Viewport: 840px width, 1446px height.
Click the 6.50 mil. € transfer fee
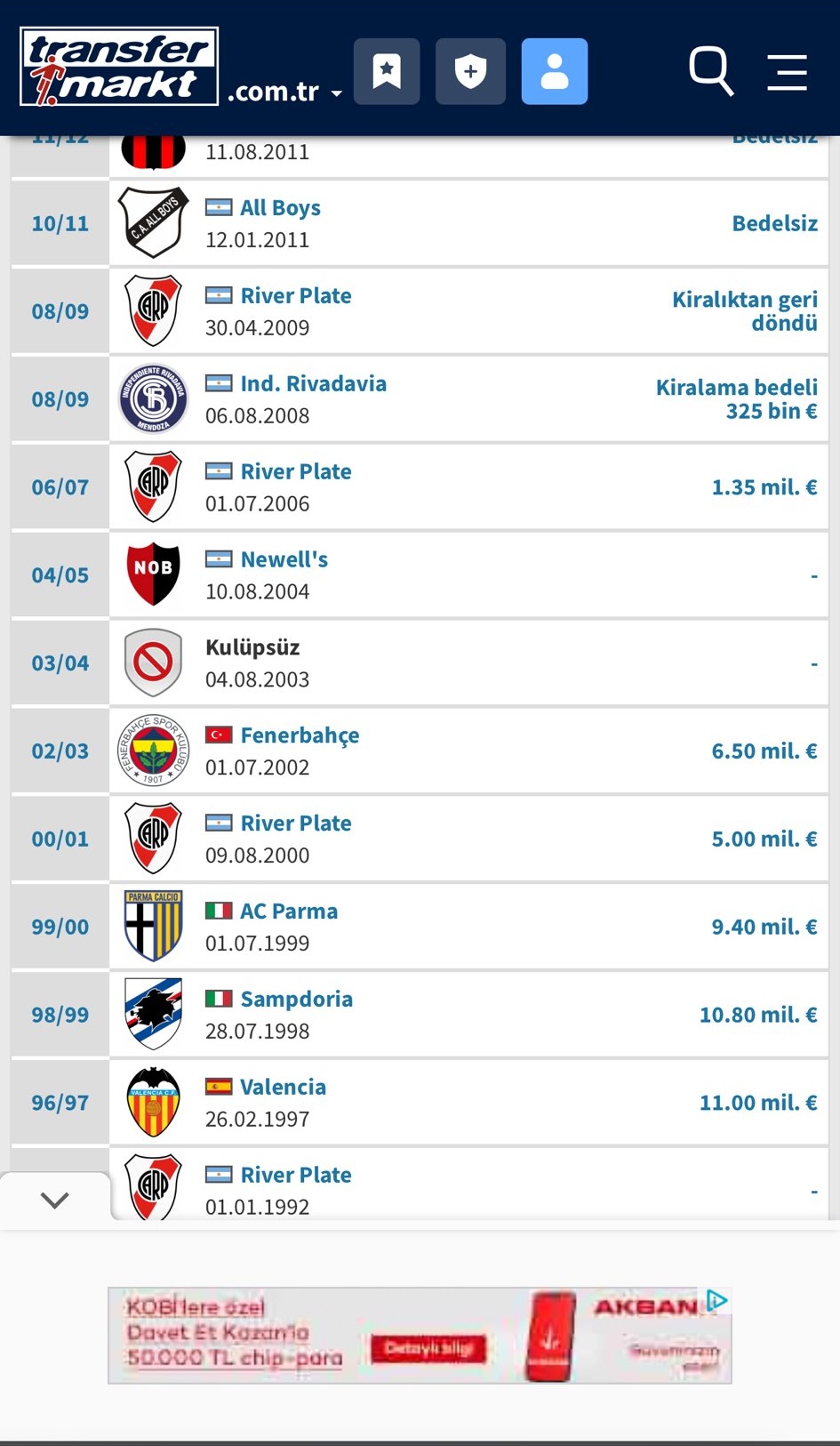[764, 751]
